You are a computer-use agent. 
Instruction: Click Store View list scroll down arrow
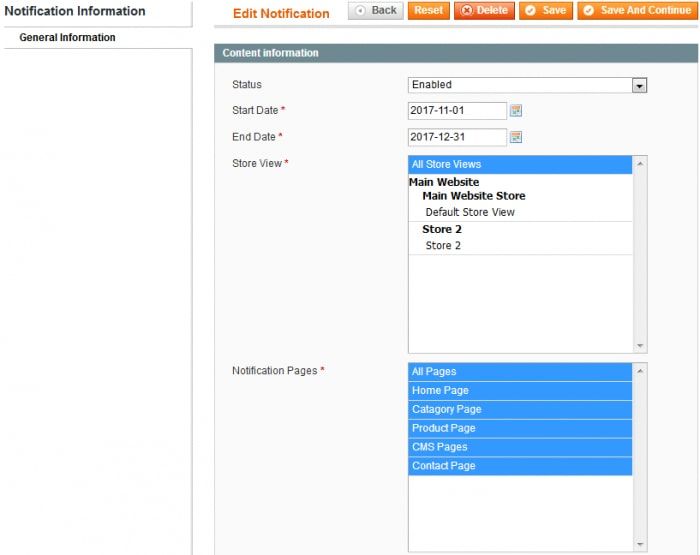(640, 346)
